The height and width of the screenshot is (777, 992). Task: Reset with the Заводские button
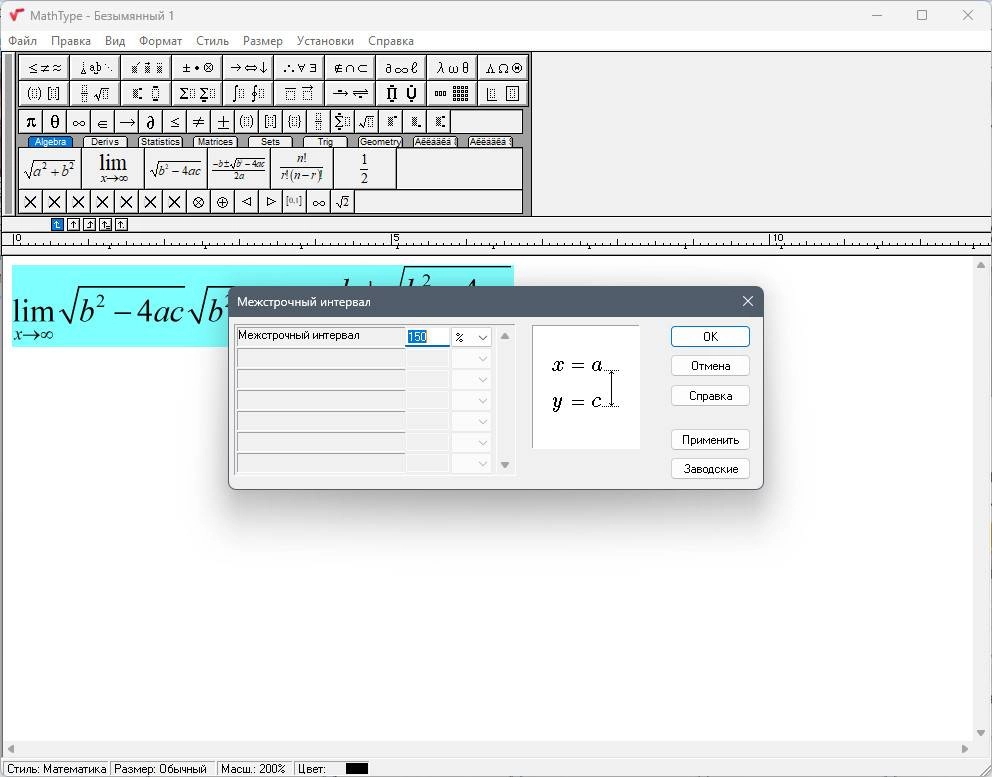[x=710, y=469]
